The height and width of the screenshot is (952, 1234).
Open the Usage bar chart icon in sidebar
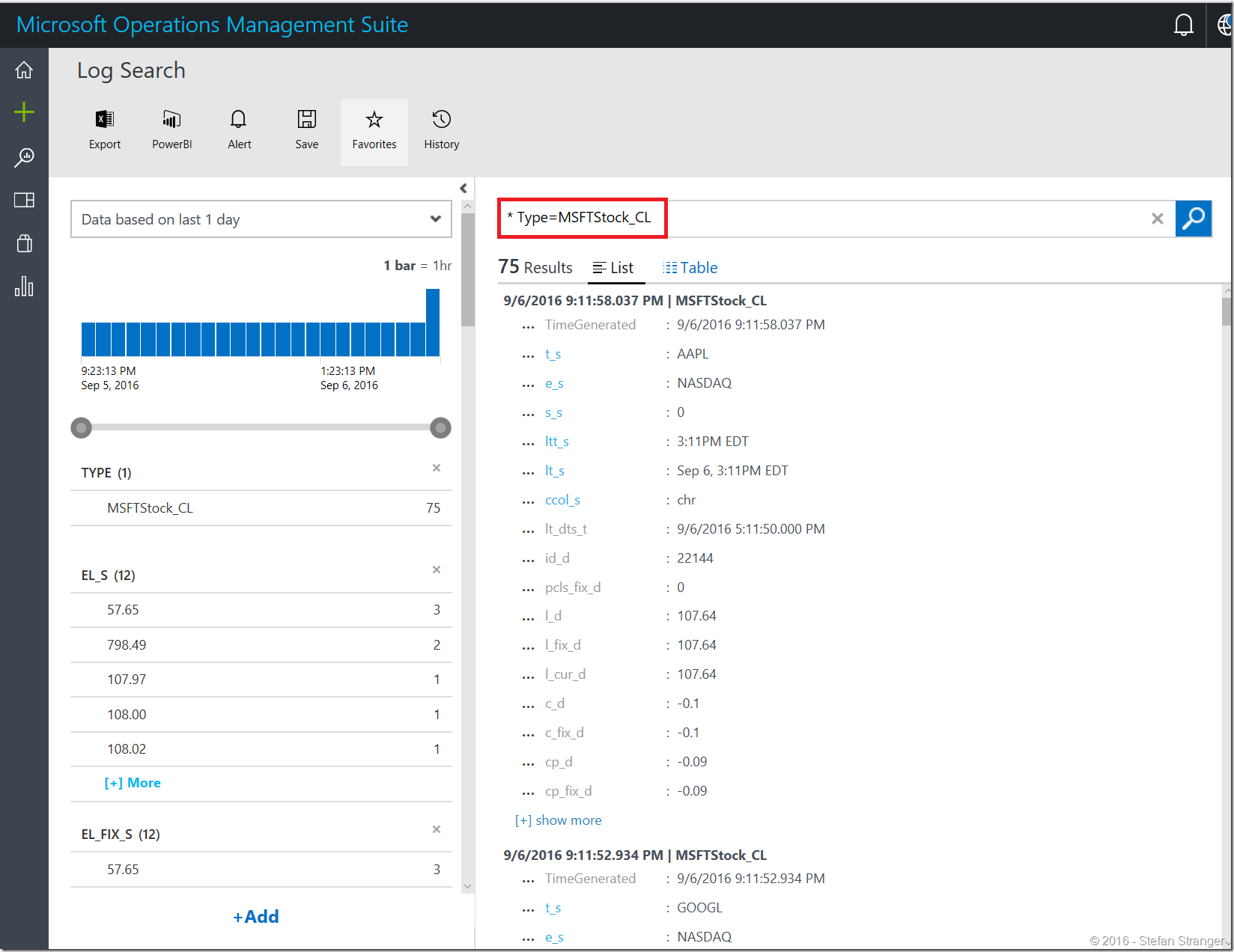click(24, 286)
